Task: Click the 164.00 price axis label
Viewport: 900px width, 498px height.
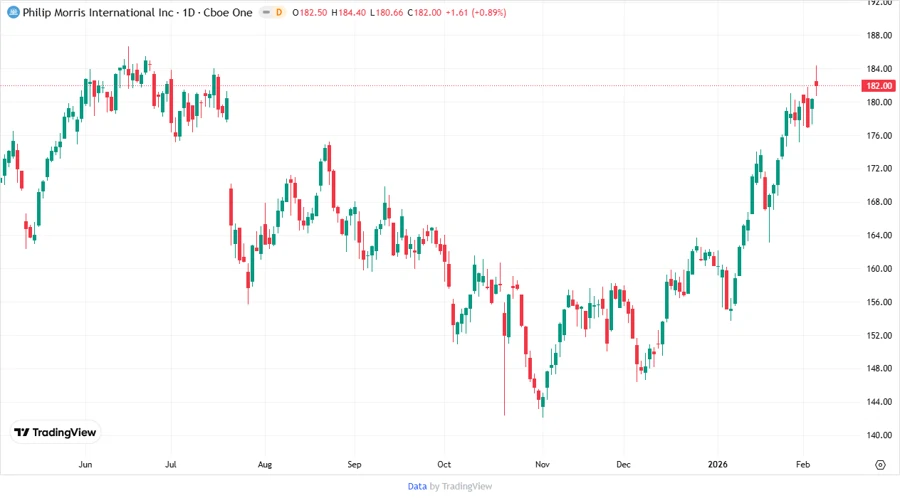Action: [879, 235]
